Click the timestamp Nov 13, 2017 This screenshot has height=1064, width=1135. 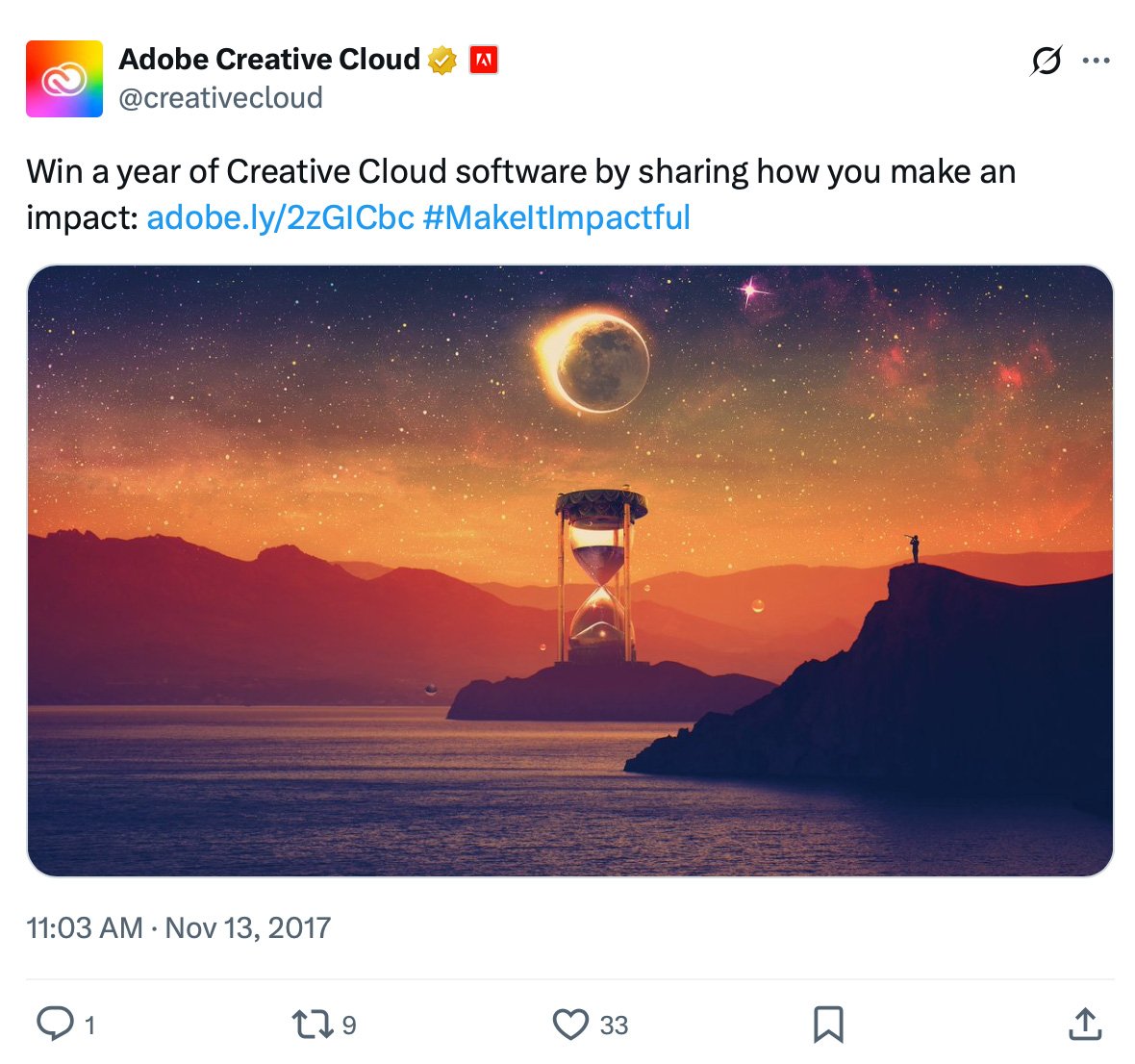click(x=178, y=928)
